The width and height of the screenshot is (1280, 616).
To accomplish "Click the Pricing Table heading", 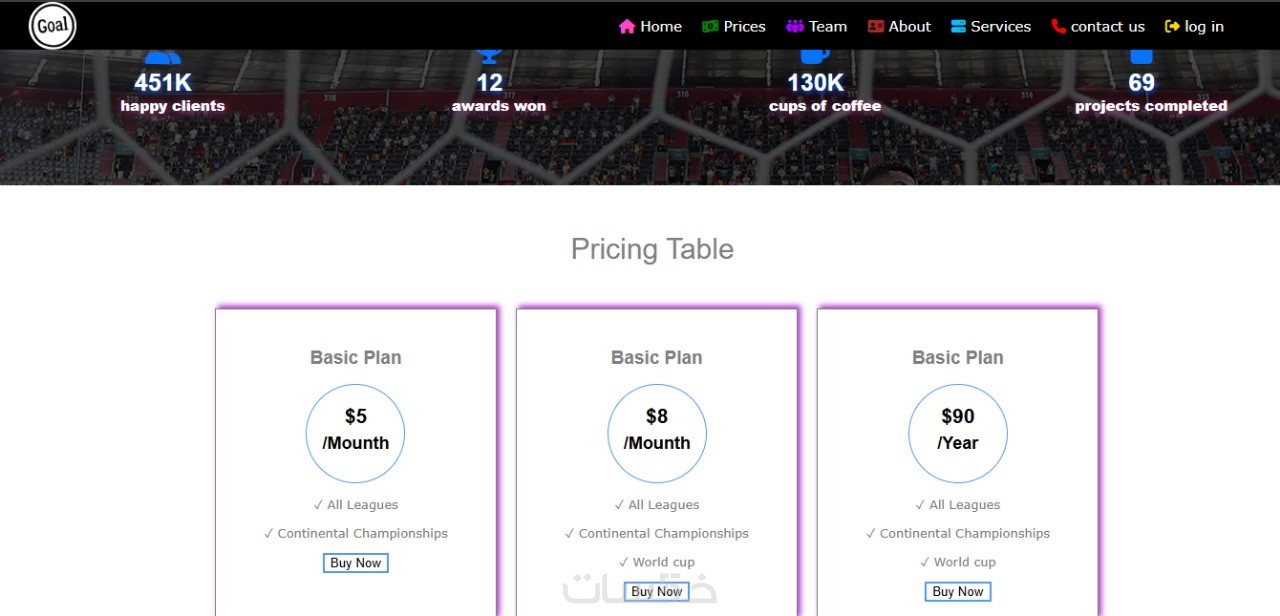I will (652, 249).
